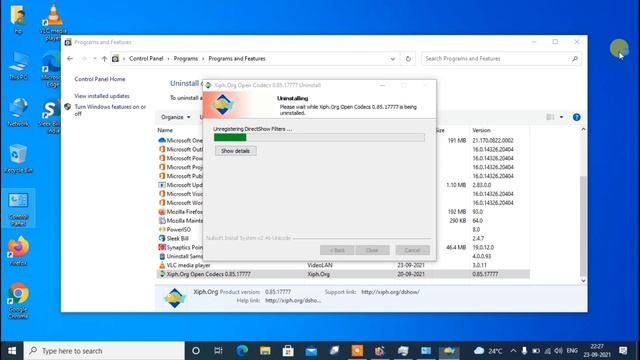Viewport: 640px width, 360px height.
Task: Open the Microsoft Edge desktop shortcut
Action: click(x=52, y=69)
